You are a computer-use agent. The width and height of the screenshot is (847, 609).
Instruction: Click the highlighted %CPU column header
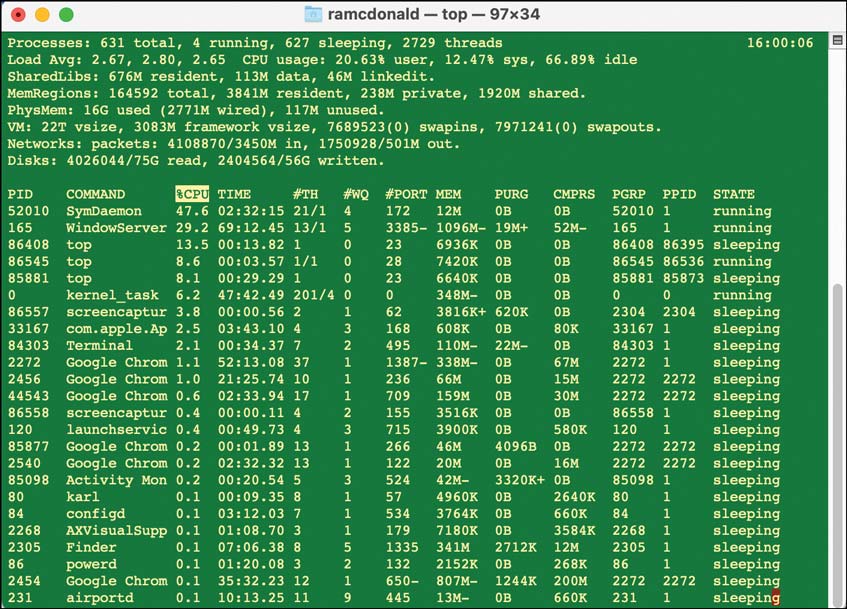(x=192, y=194)
